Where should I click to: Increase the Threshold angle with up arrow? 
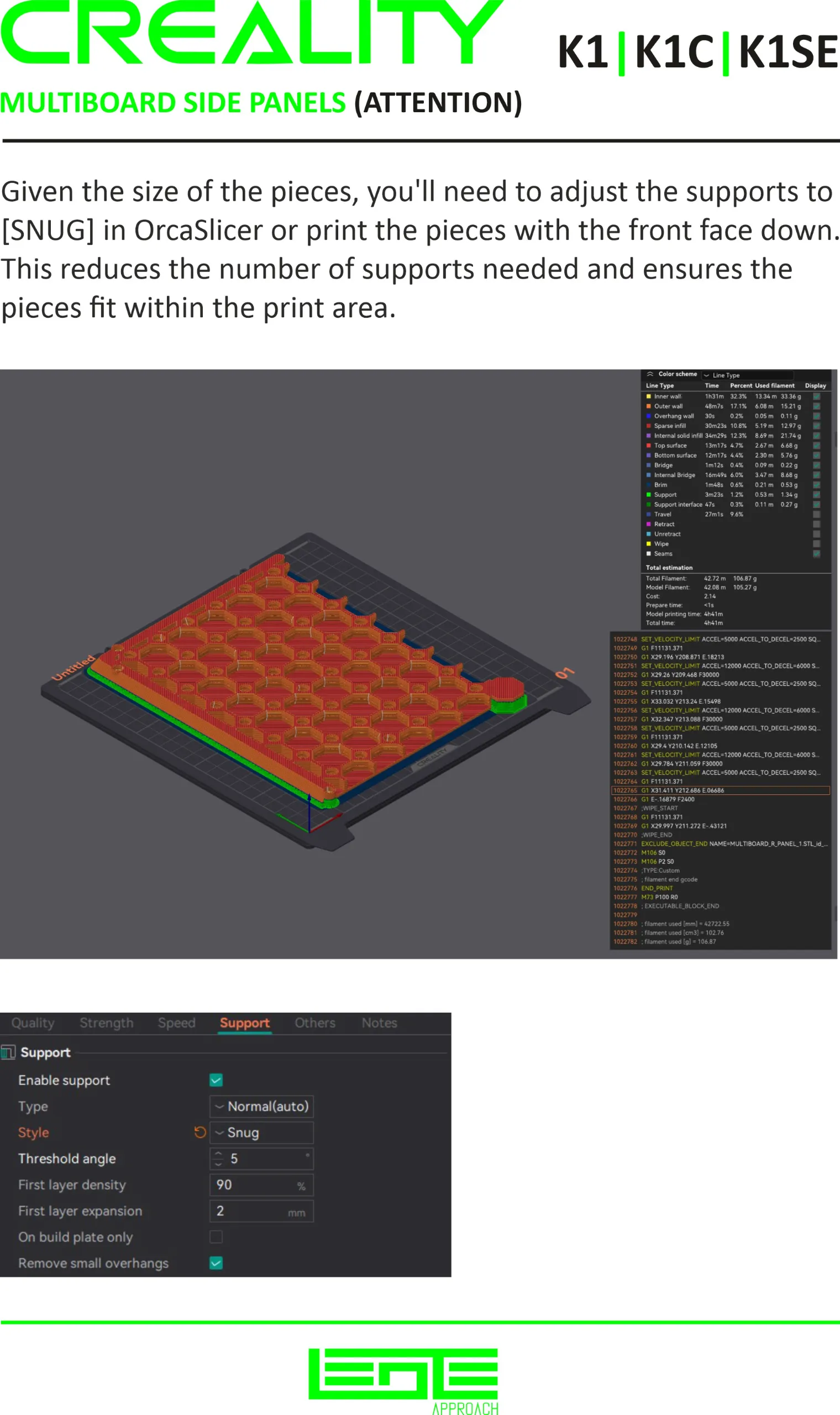point(218,1154)
